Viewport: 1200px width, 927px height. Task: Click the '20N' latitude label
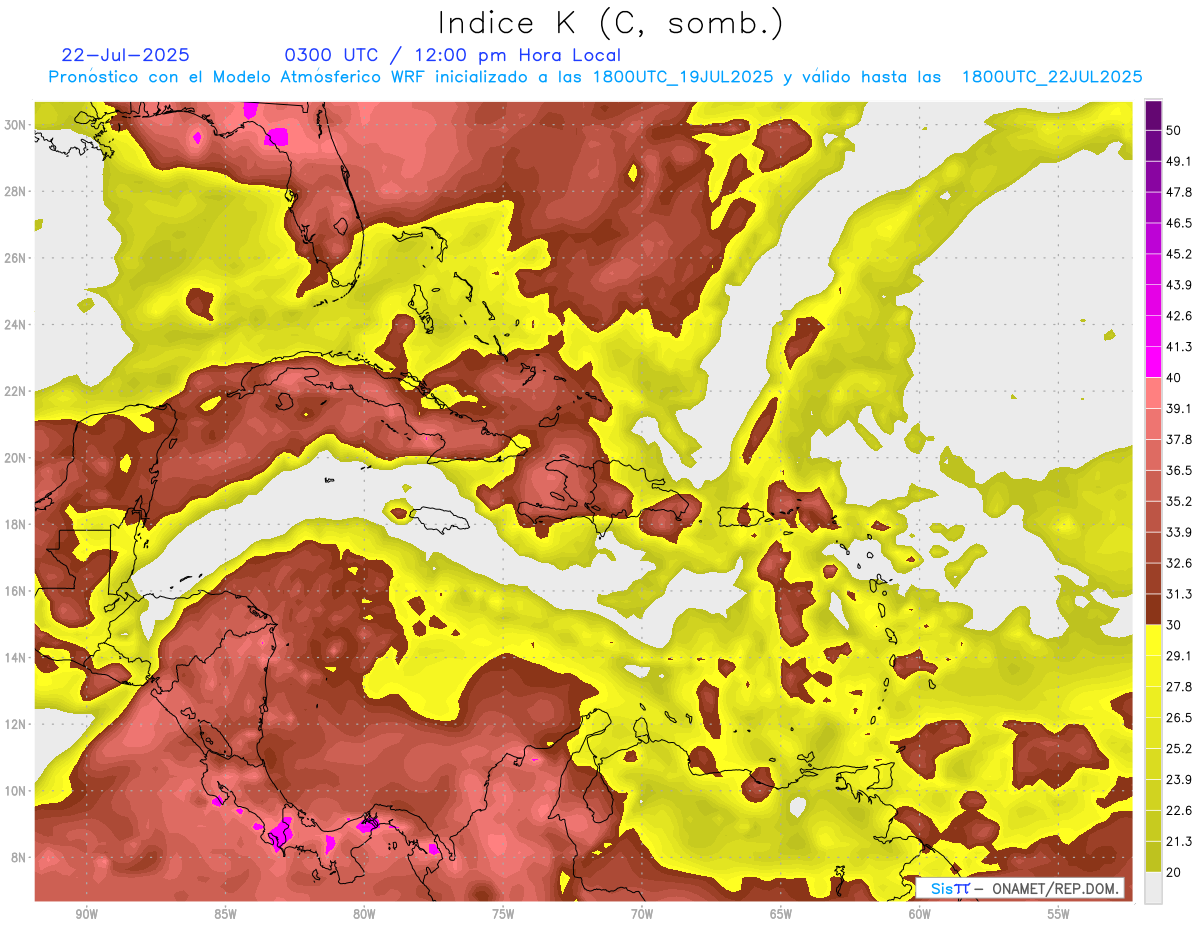[x=17, y=457]
